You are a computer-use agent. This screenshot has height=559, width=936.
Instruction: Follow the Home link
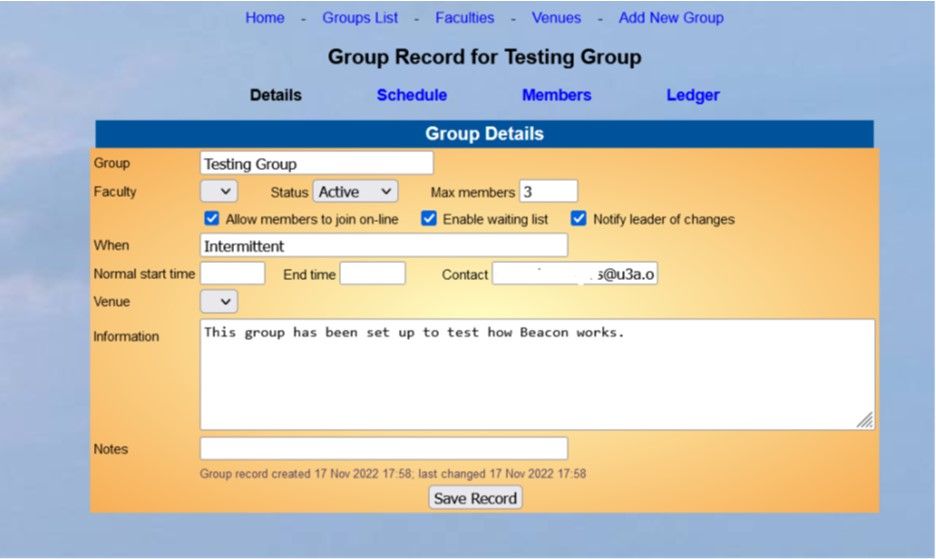(x=265, y=18)
